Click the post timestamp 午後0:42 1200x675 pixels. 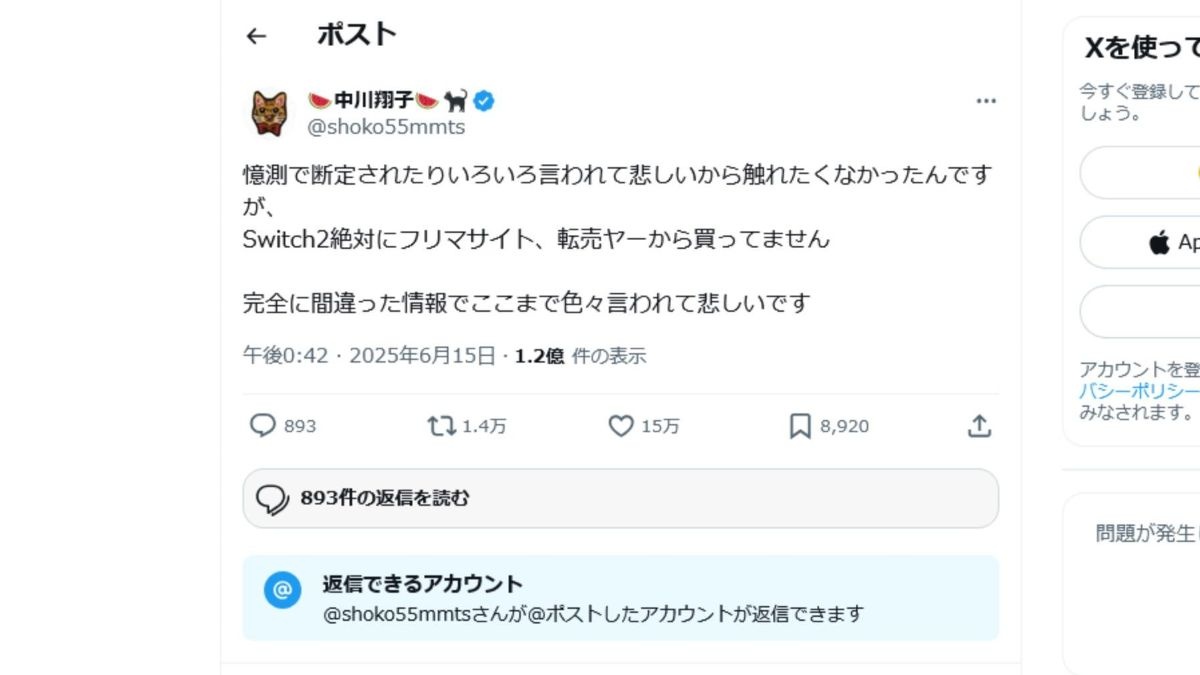(285, 356)
